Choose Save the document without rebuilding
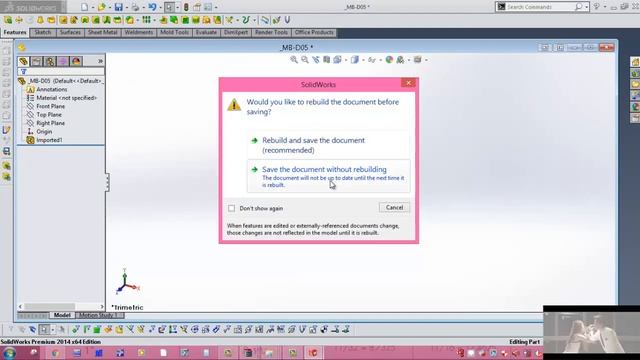 click(x=329, y=176)
